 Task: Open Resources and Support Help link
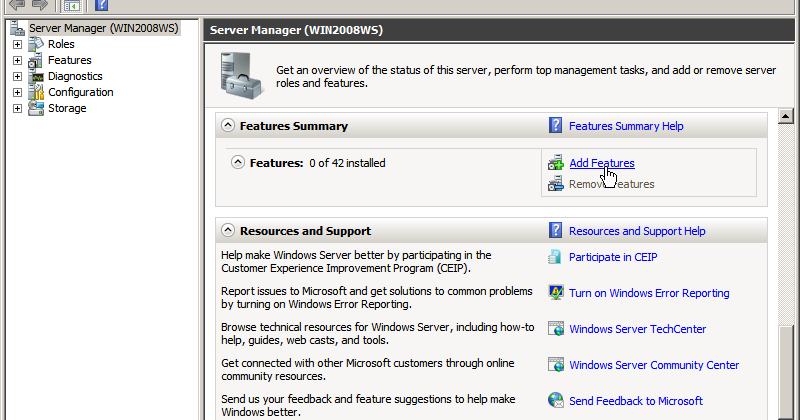[637, 231]
